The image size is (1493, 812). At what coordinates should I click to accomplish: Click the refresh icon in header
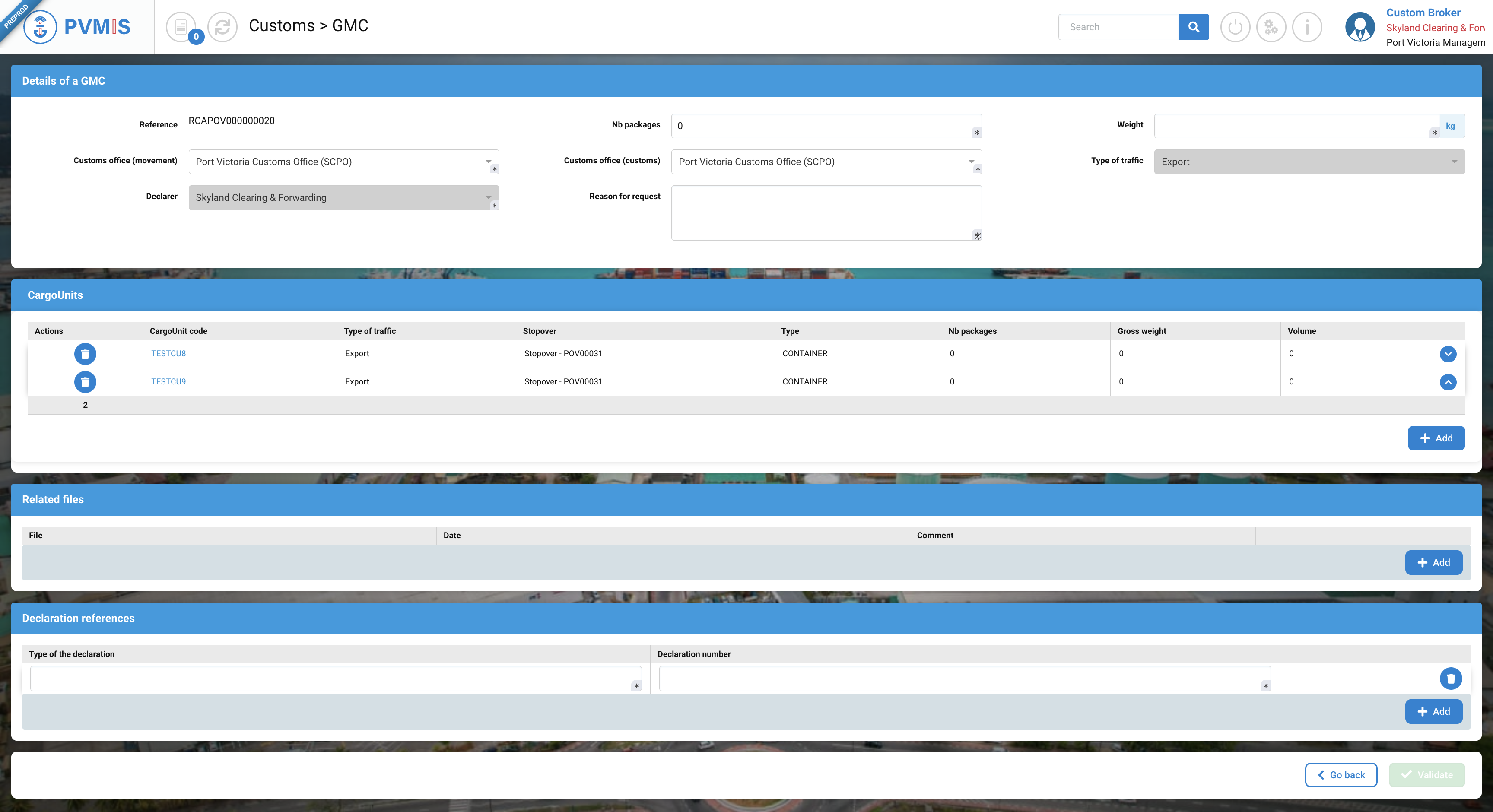point(222,27)
